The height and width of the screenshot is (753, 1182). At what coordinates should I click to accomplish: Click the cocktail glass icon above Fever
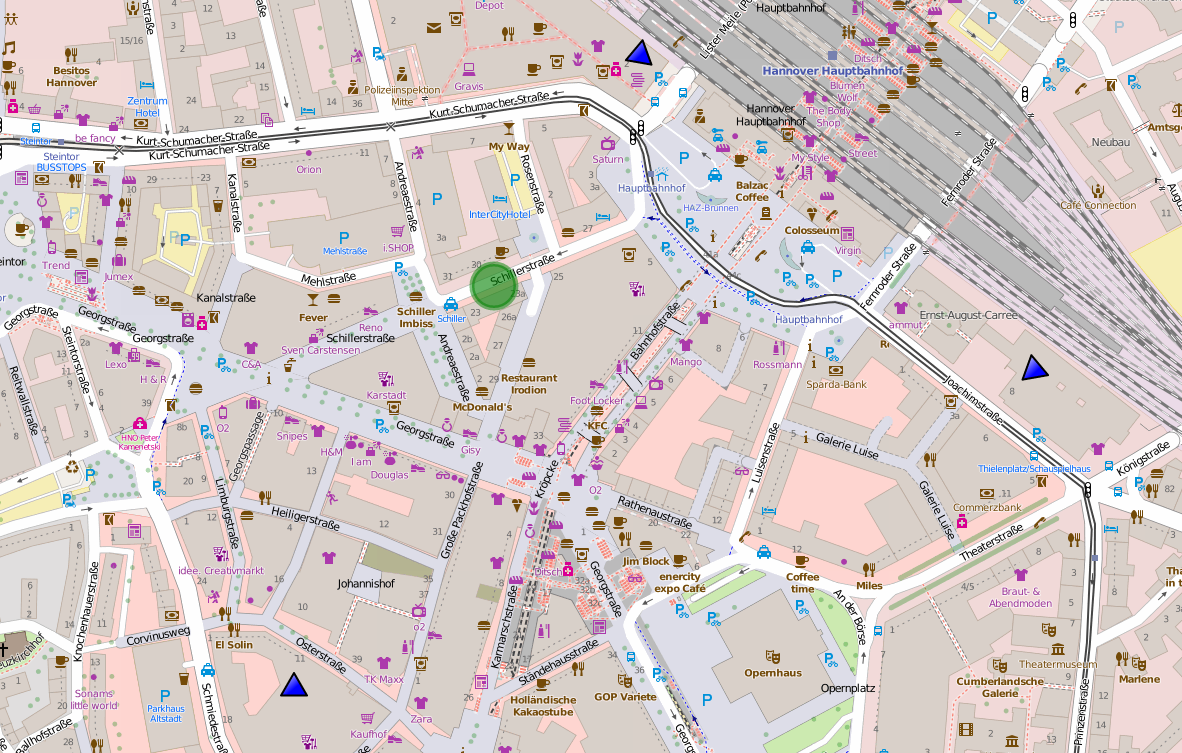click(x=311, y=302)
